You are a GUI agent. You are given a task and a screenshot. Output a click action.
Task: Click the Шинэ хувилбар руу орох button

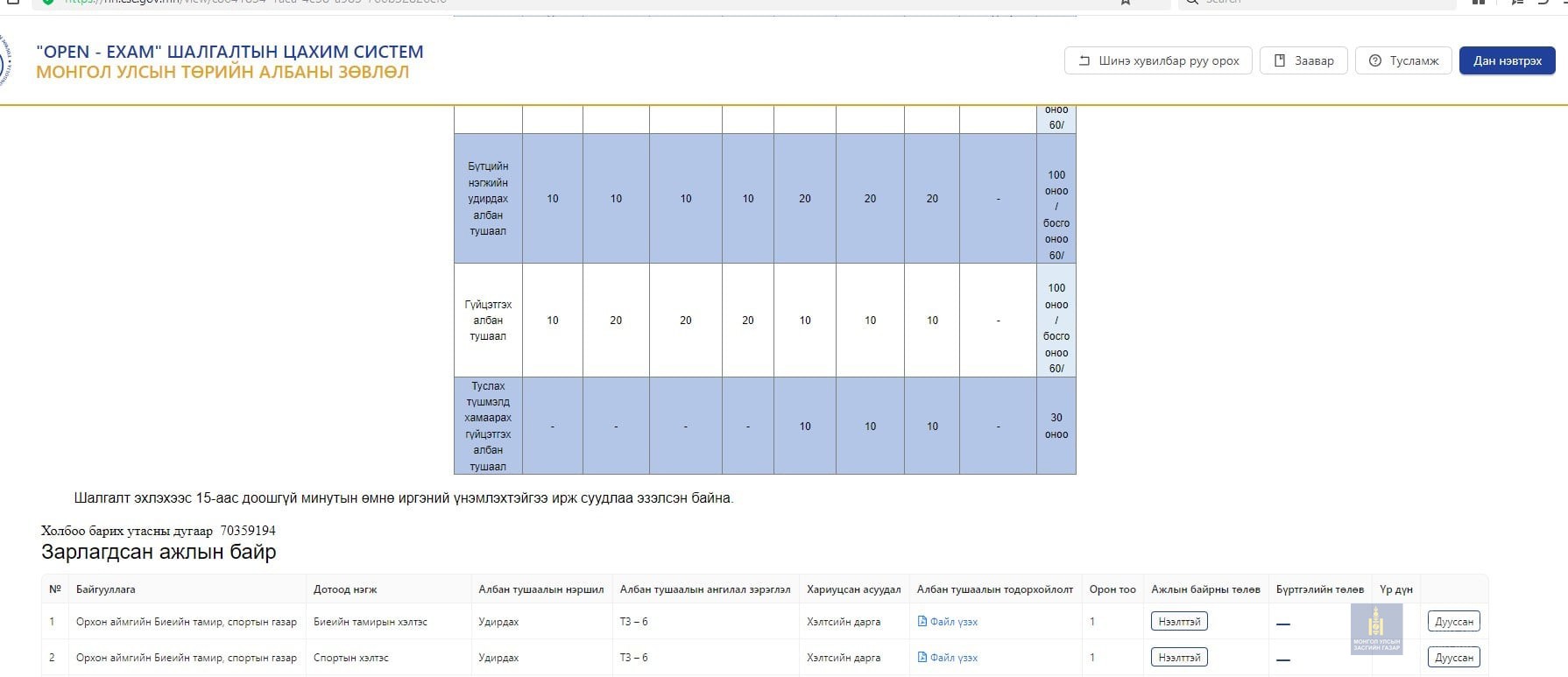click(x=1158, y=60)
